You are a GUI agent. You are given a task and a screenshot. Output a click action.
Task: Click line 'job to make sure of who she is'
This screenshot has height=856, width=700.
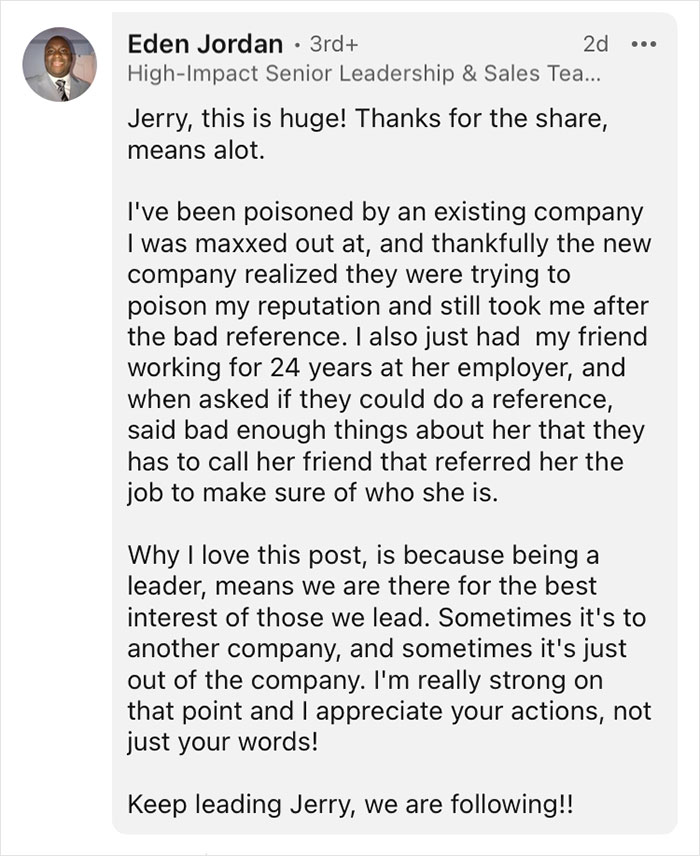pos(311,493)
